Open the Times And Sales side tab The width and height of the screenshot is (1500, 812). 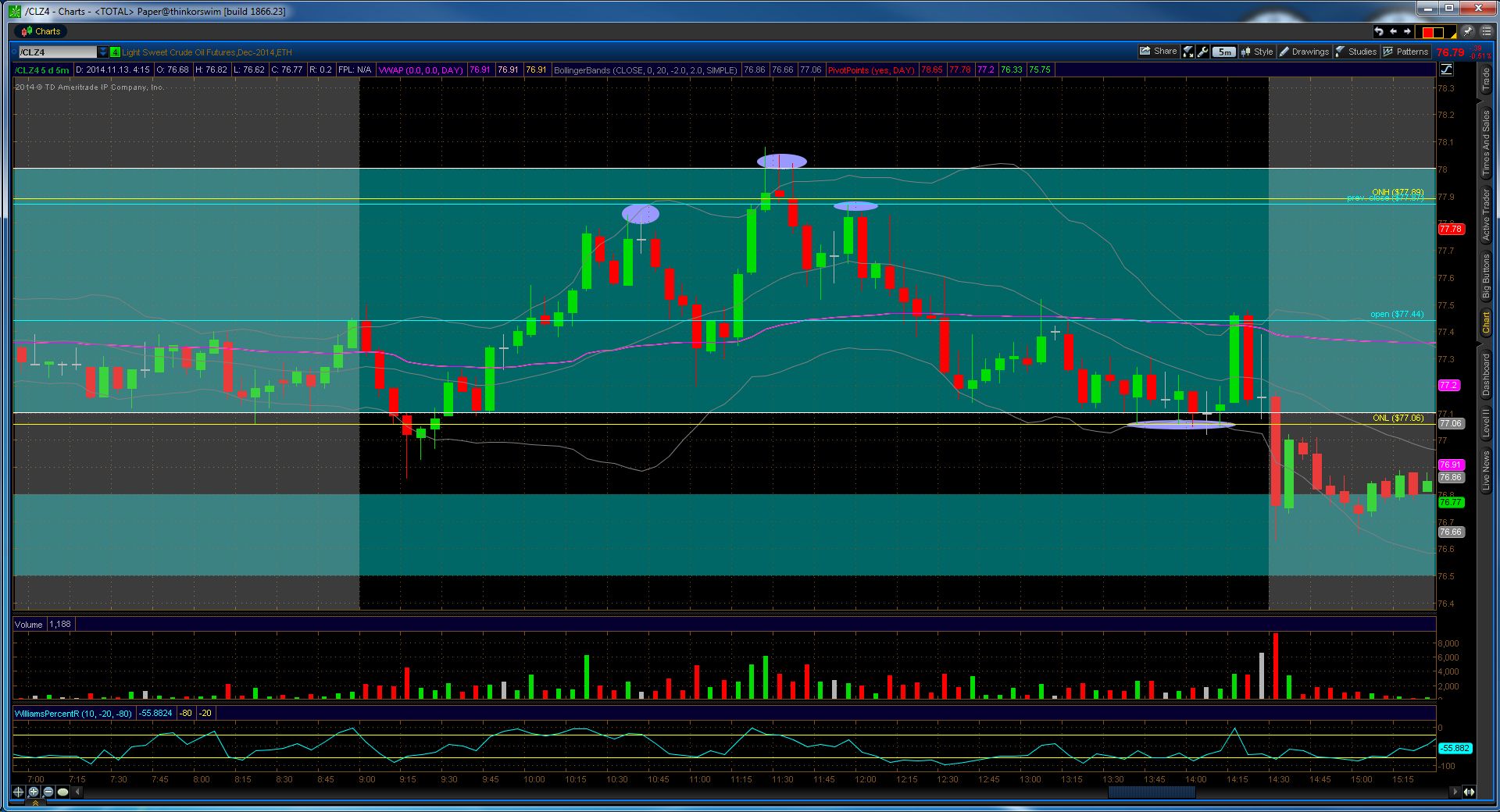1486,142
